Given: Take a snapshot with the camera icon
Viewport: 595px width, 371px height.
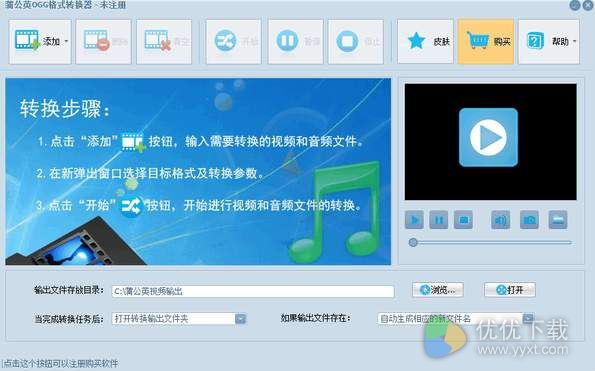Looking at the screenshot, I should tap(529, 220).
